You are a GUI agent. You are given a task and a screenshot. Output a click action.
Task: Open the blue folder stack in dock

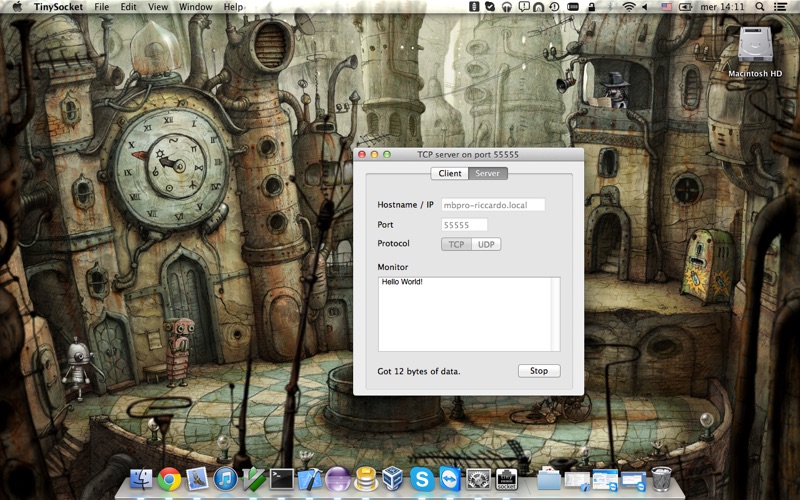549,480
